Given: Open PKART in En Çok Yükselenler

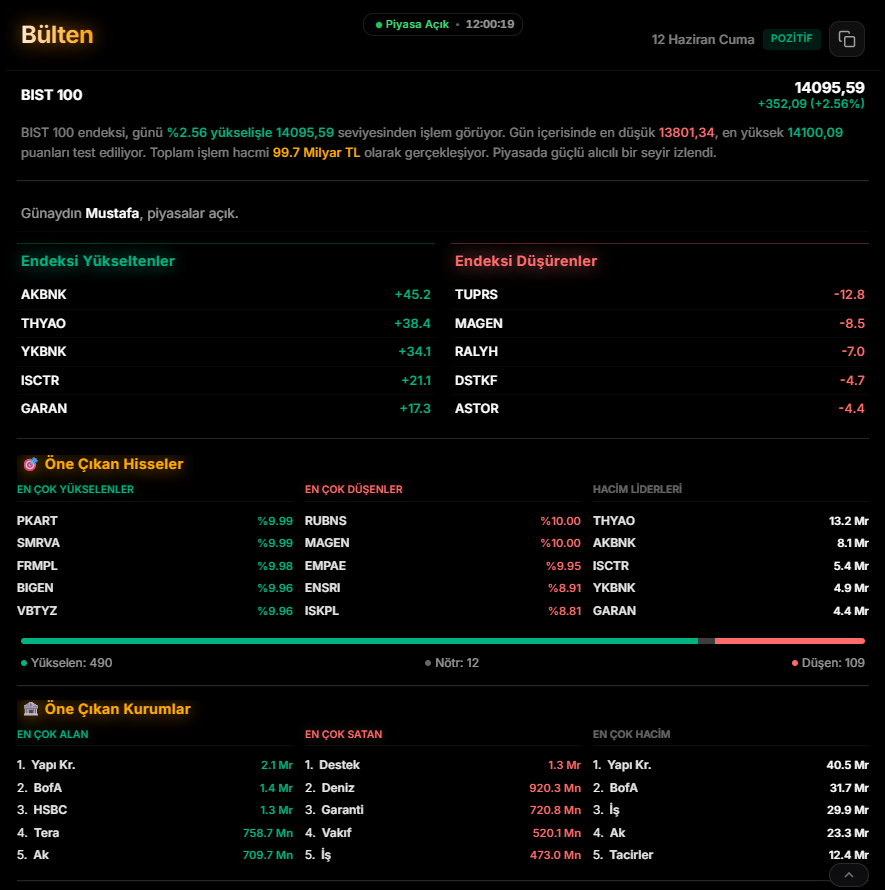Looking at the screenshot, I should point(155,521).
